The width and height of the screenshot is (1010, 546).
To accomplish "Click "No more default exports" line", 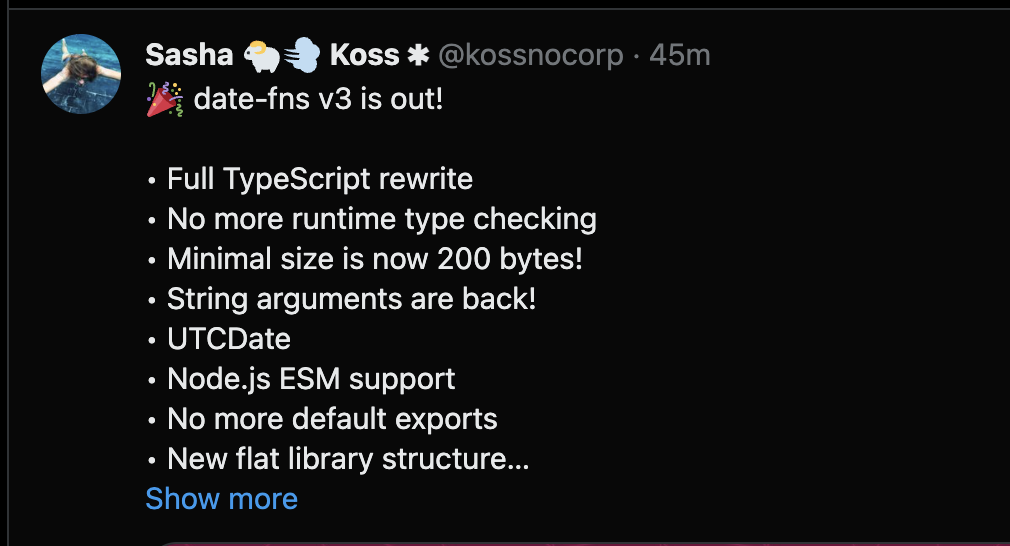I will click(x=332, y=419).
